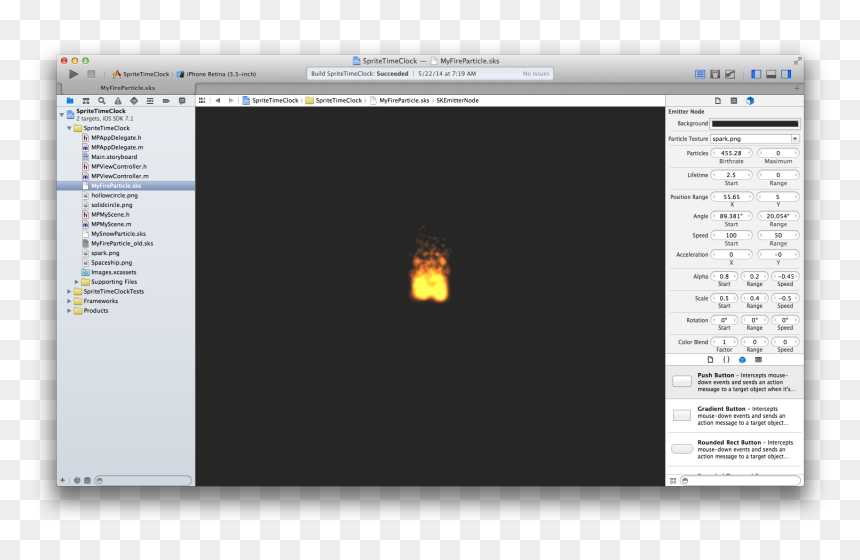The image size is (860, 560).
Task: Open Main.storyboard in the navigator
Action: click(x=114, y=157)
